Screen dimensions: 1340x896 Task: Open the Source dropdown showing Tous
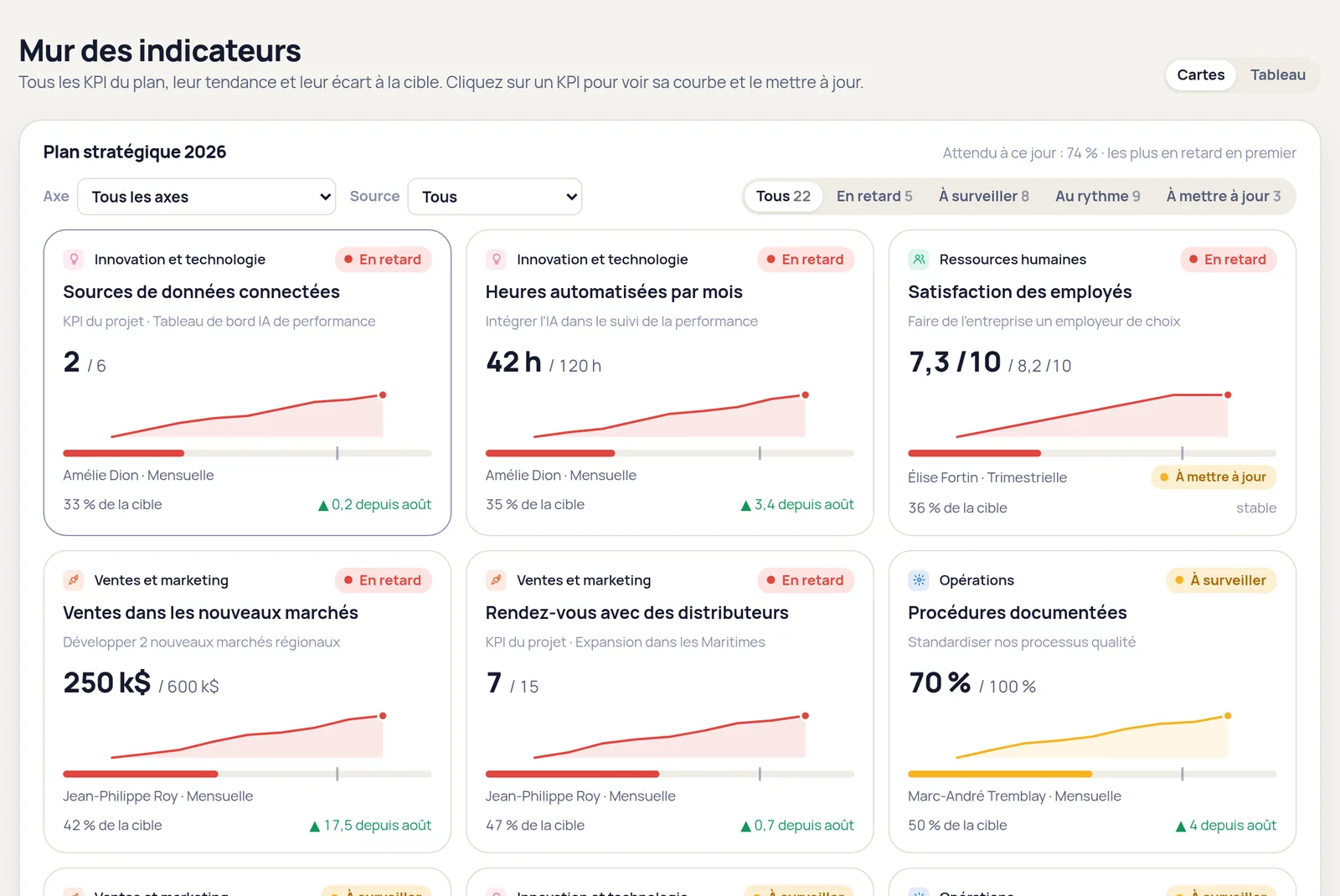click(x=495, y=197)
